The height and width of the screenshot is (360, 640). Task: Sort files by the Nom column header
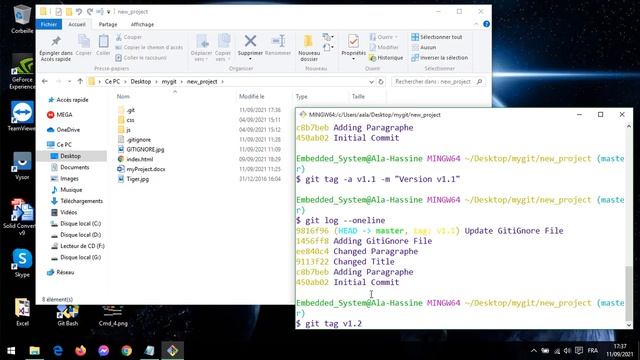click(123, 97)
